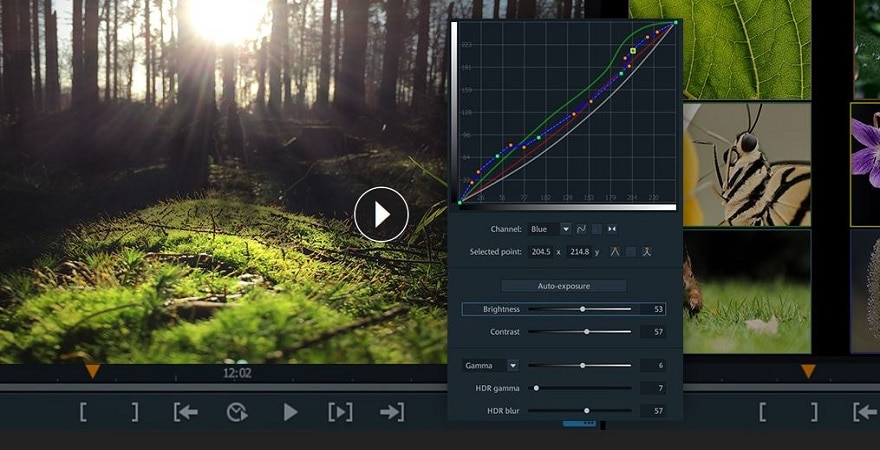Expand the Gamma mode dropdown
The height and width of the screenshot is (450, 880).
pyautogui.click(x=513, y=365)
